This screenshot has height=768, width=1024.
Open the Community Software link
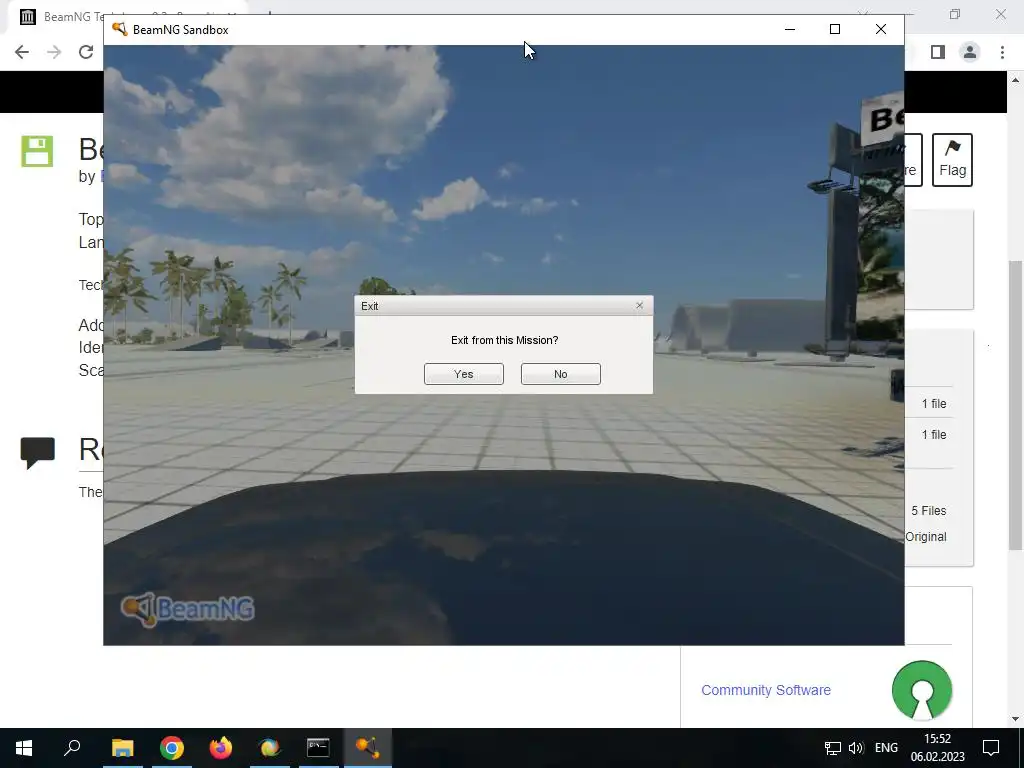point(765,690)
